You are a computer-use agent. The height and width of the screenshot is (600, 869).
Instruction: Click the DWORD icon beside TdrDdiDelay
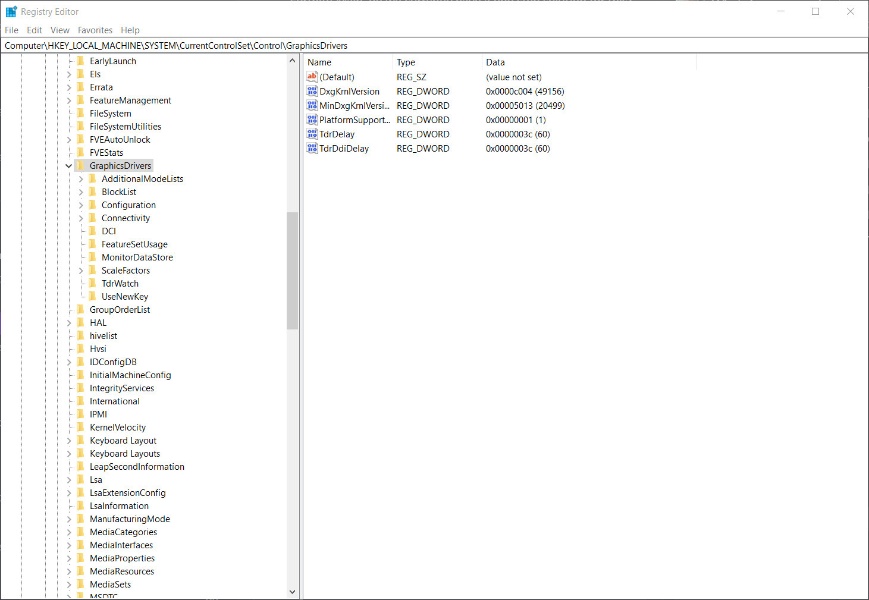(x=312, y=148)
